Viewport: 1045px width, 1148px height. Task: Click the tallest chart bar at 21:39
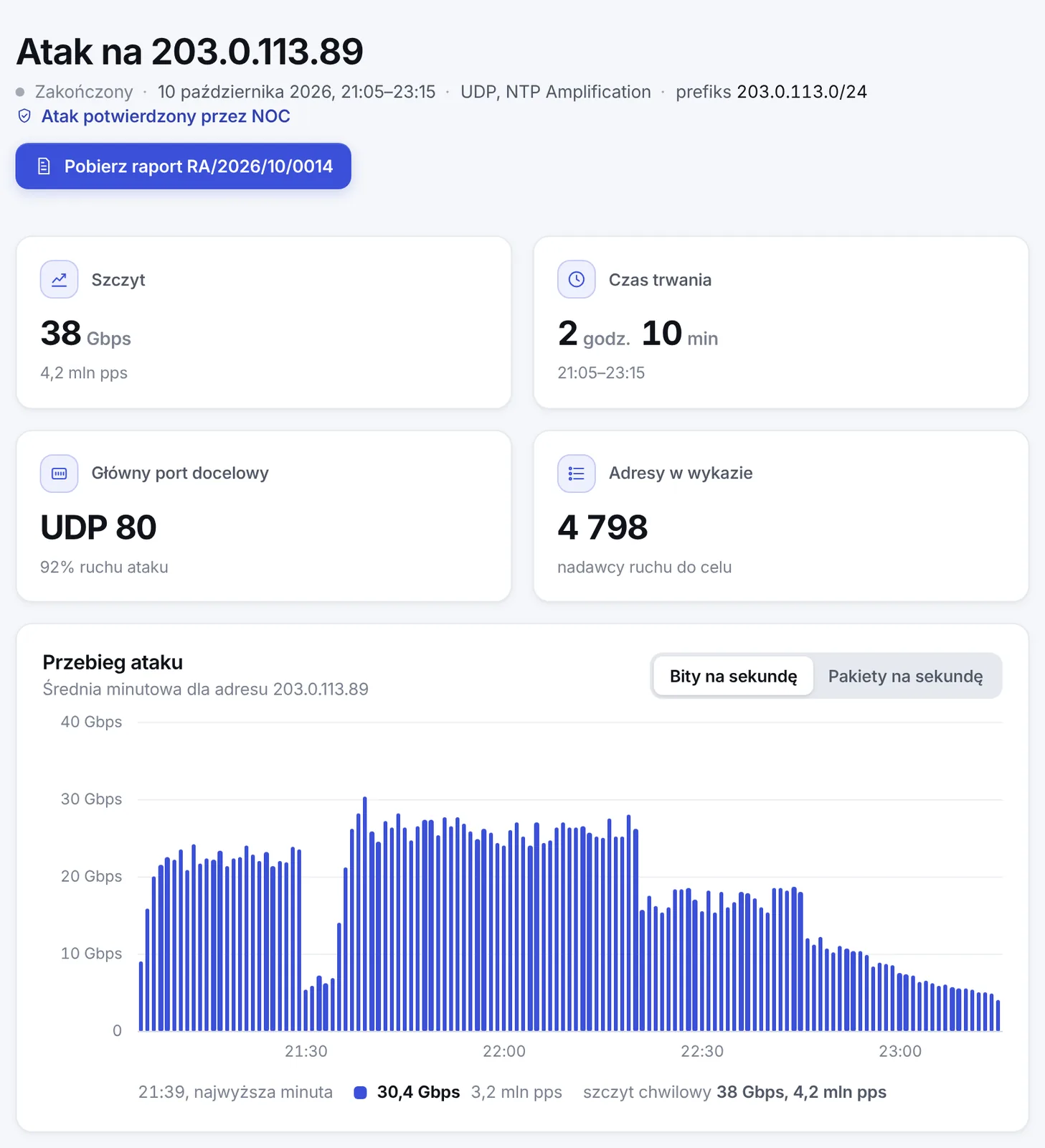[365, 914]
